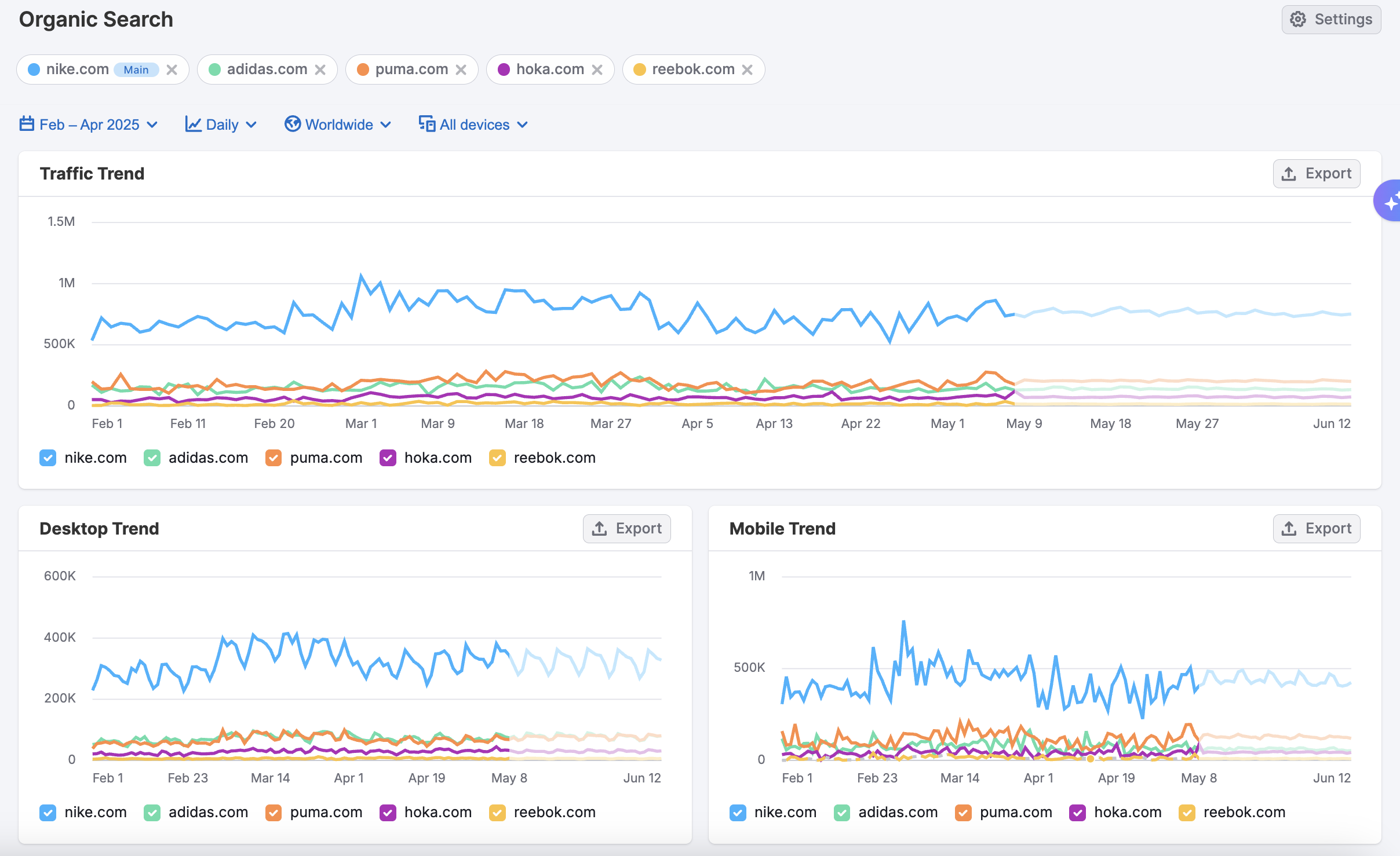The height and width of the screenshot is (856, 1400).
Task: Uncheck nike.com in Traffic Trend legend
Action: tap(48, 458)
